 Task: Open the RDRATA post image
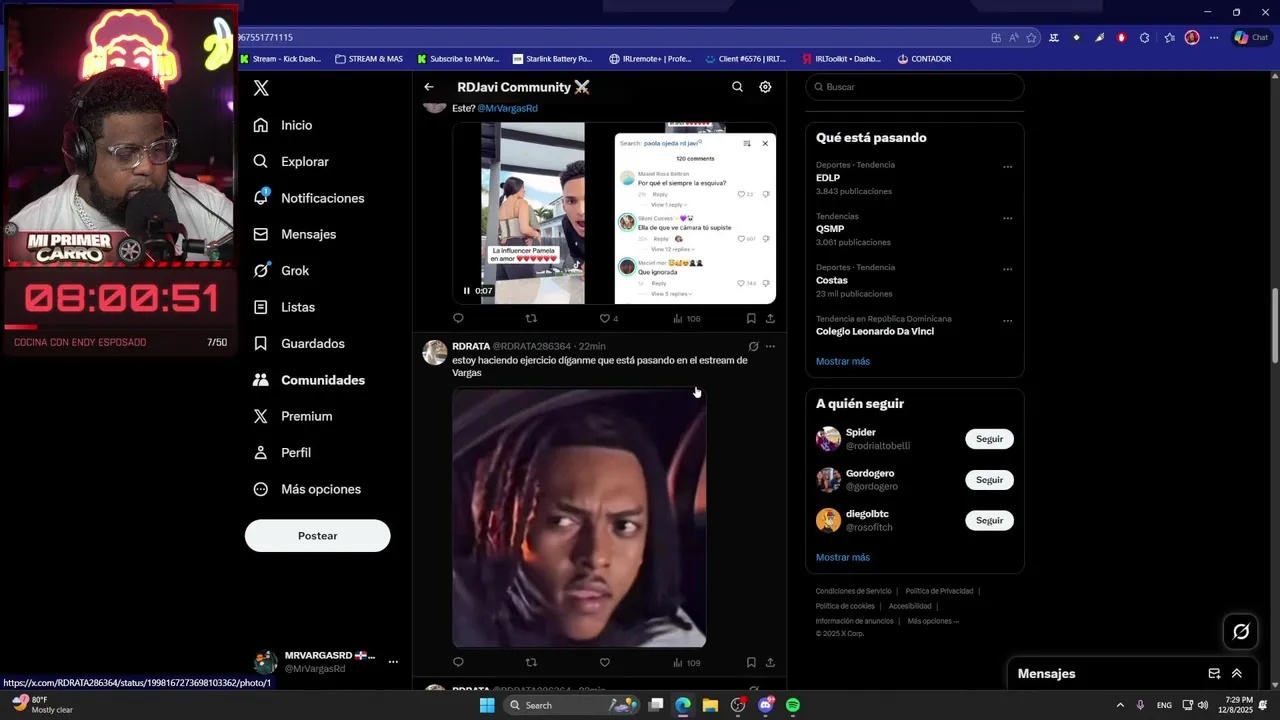(579, 518)
